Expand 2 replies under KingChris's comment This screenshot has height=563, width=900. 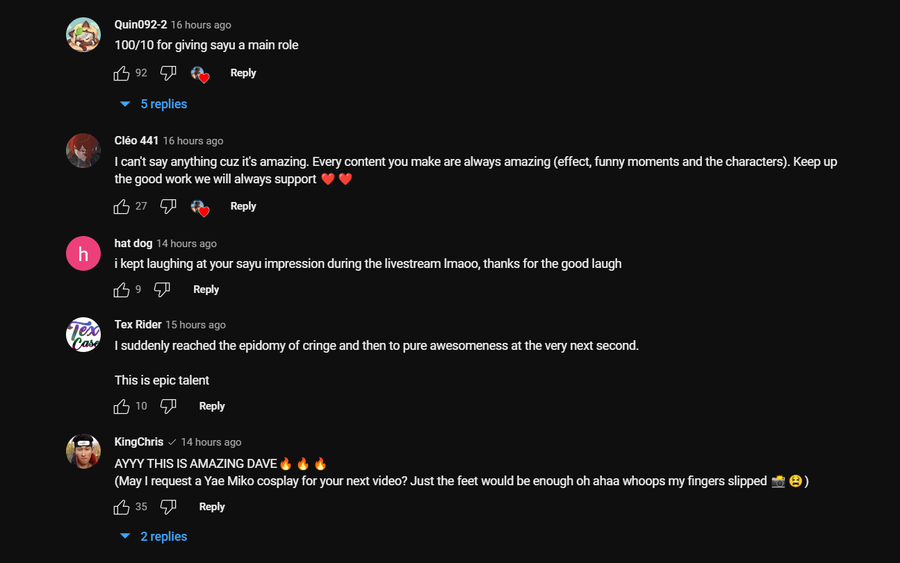click(154, 537)
